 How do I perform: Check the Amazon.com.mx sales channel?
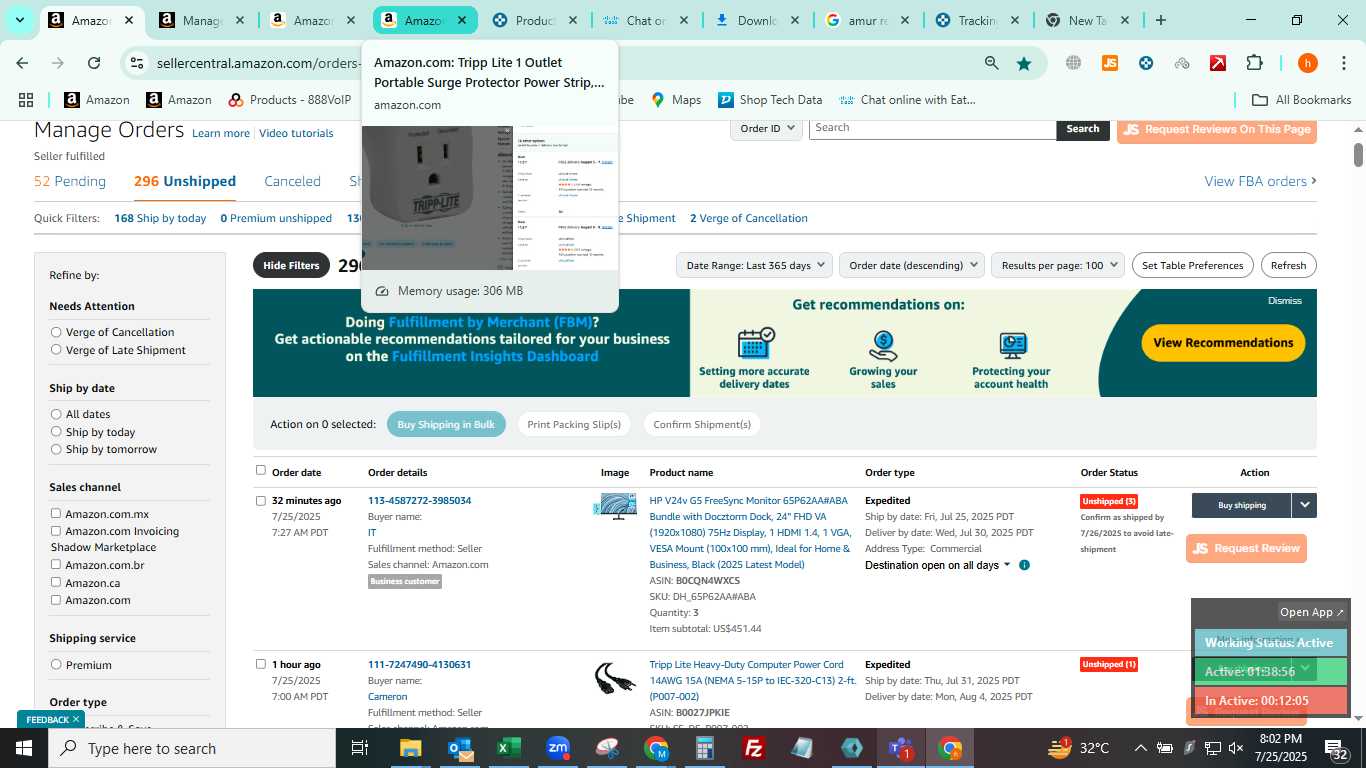[x=56, y=514]
